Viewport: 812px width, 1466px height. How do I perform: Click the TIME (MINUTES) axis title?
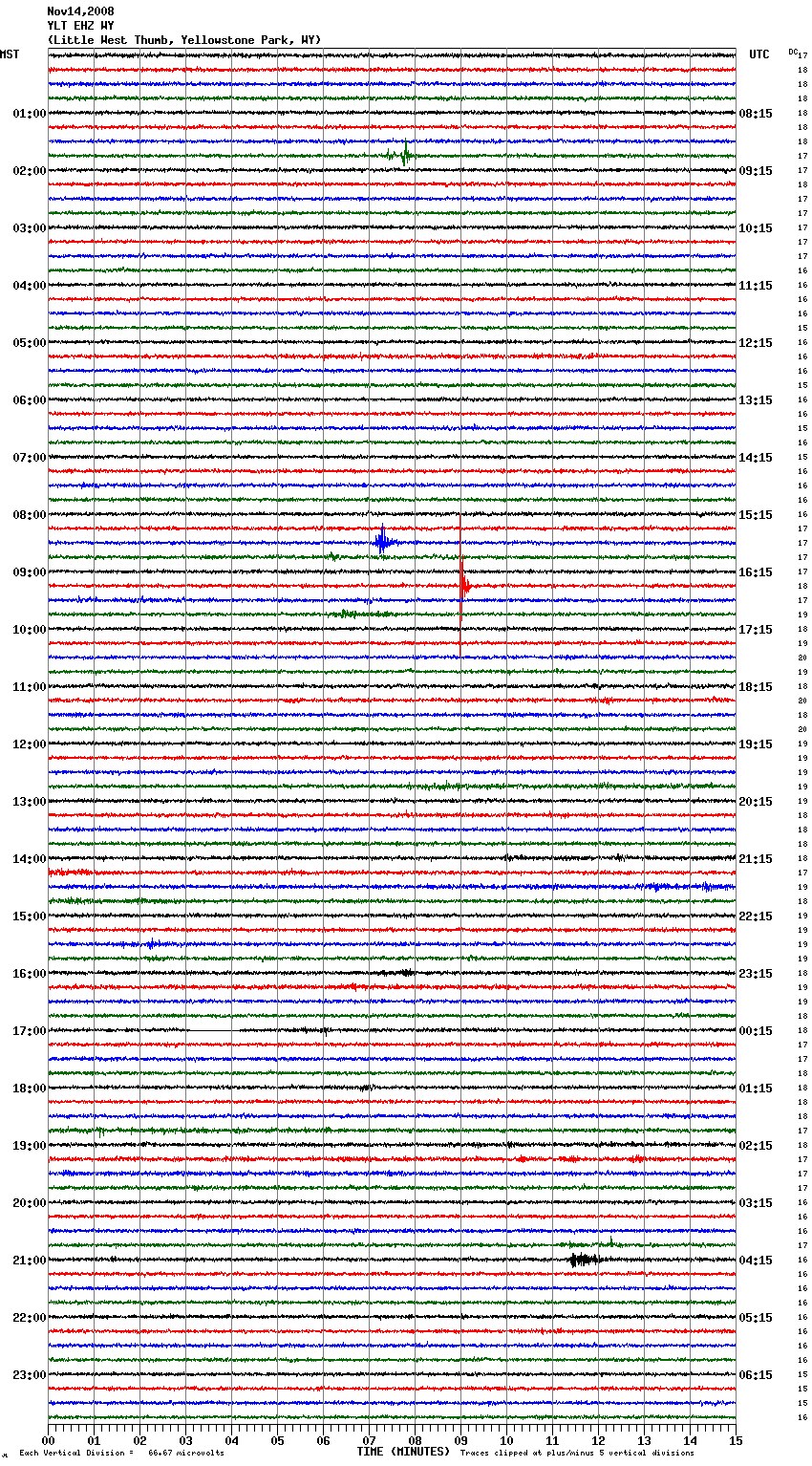point(403,1452)
